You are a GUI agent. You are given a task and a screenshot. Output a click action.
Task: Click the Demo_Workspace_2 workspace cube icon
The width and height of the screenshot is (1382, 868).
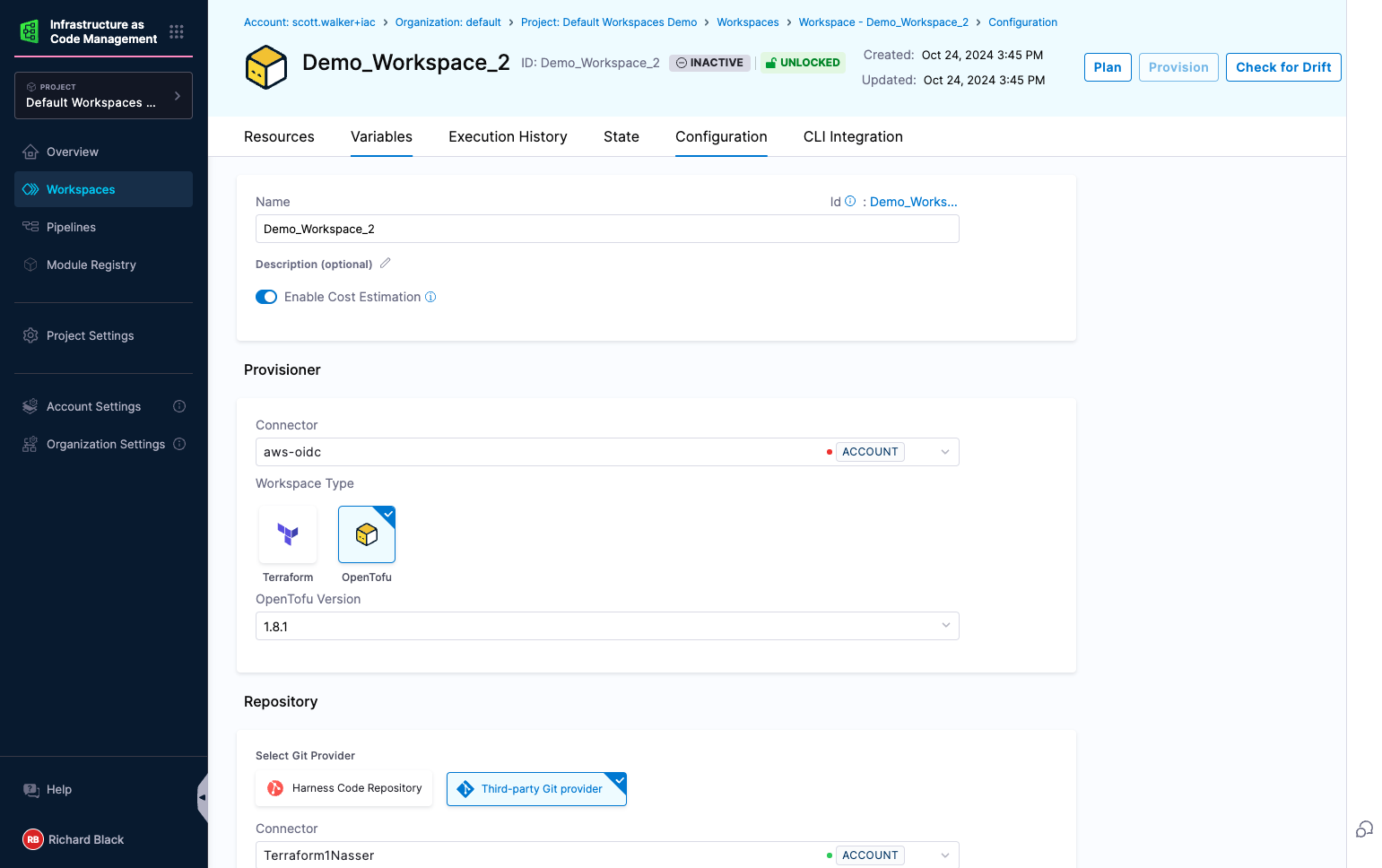[266, 67]
